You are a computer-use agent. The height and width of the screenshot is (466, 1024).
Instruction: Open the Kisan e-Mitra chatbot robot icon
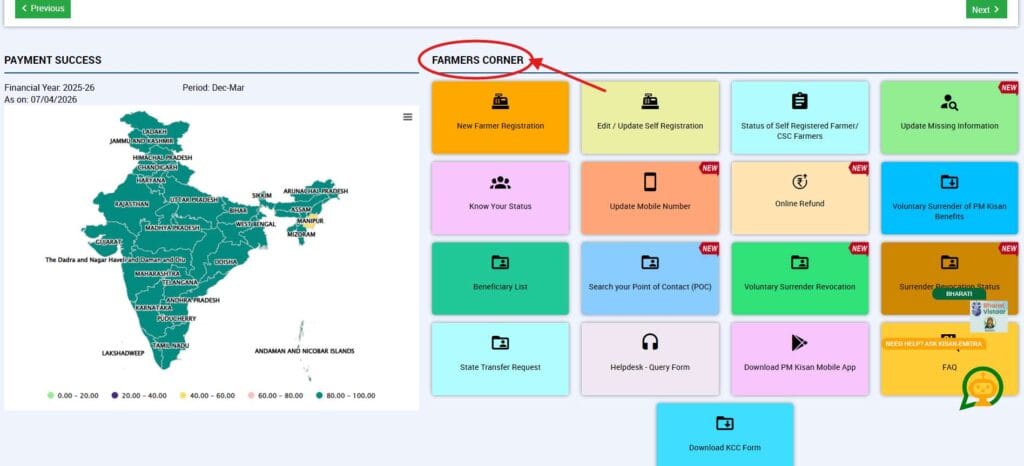(x=982, y=388)
